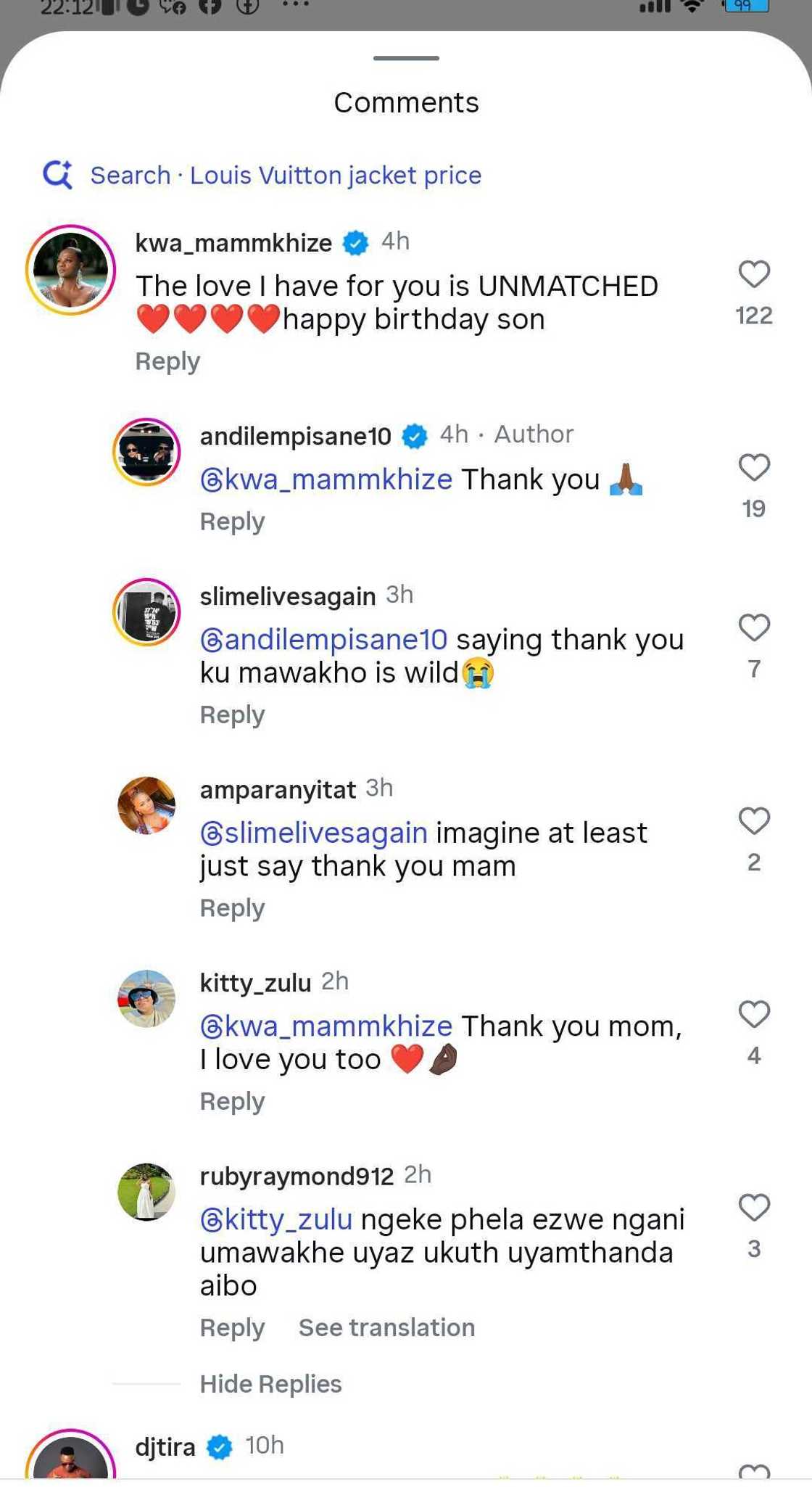
Task: Click kwa_mammkhize's blue verified badge
Action: [x=355, y=242]
